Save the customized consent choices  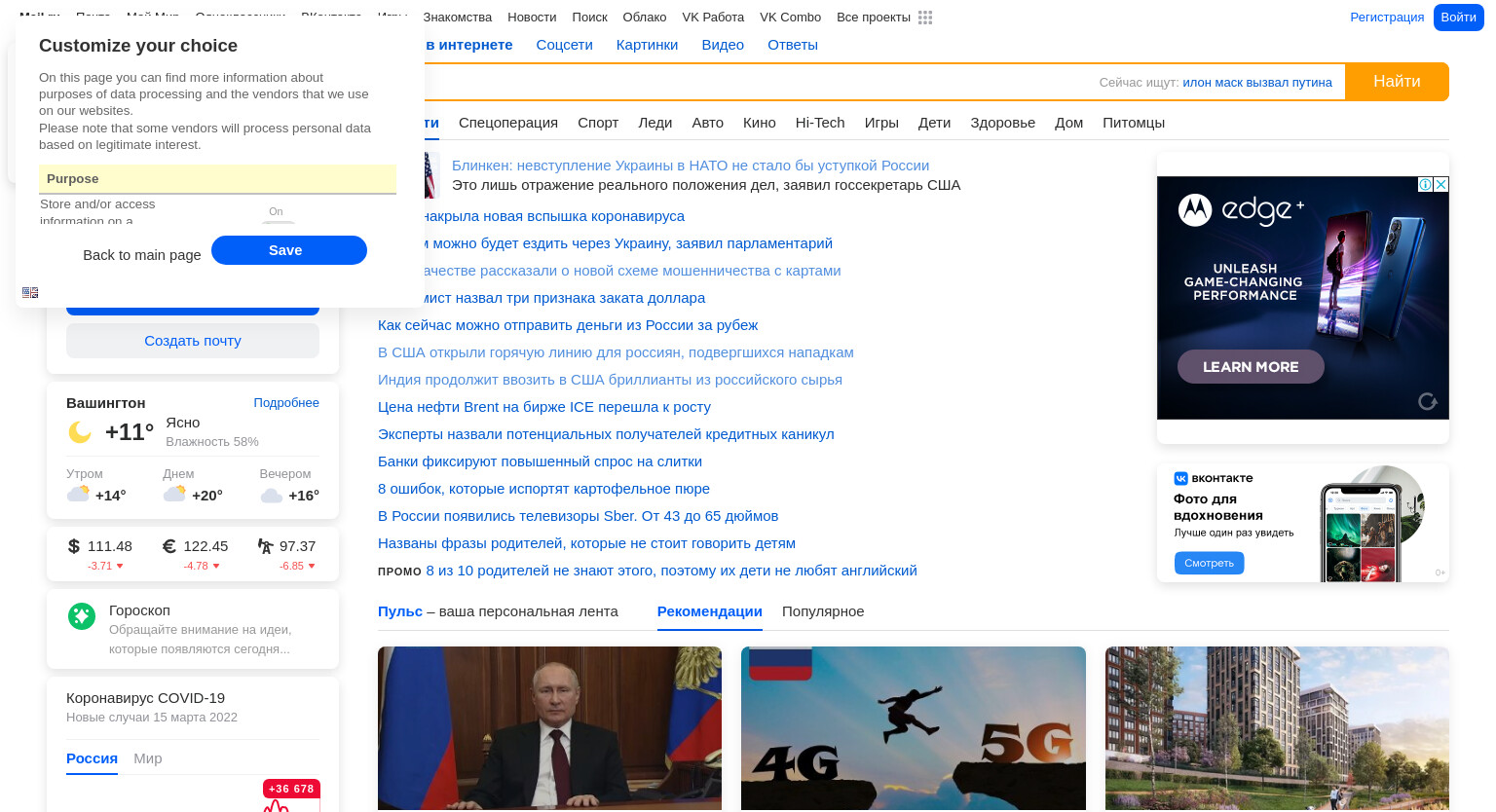coord(289,250)
